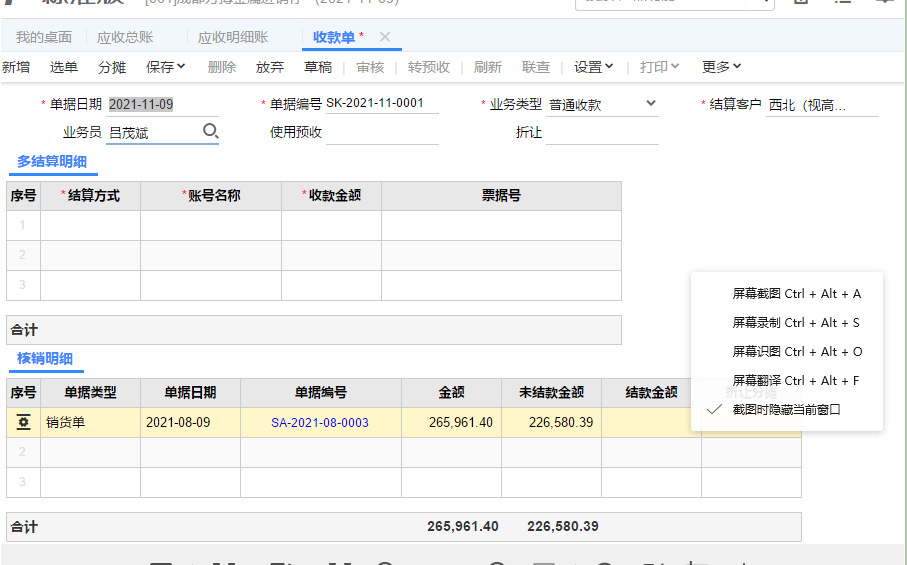Click row 1 结算方式 cell
Image resolution: width=907 pixels, height=565 pixels.
pyautogui.click(x=90, y=225)
